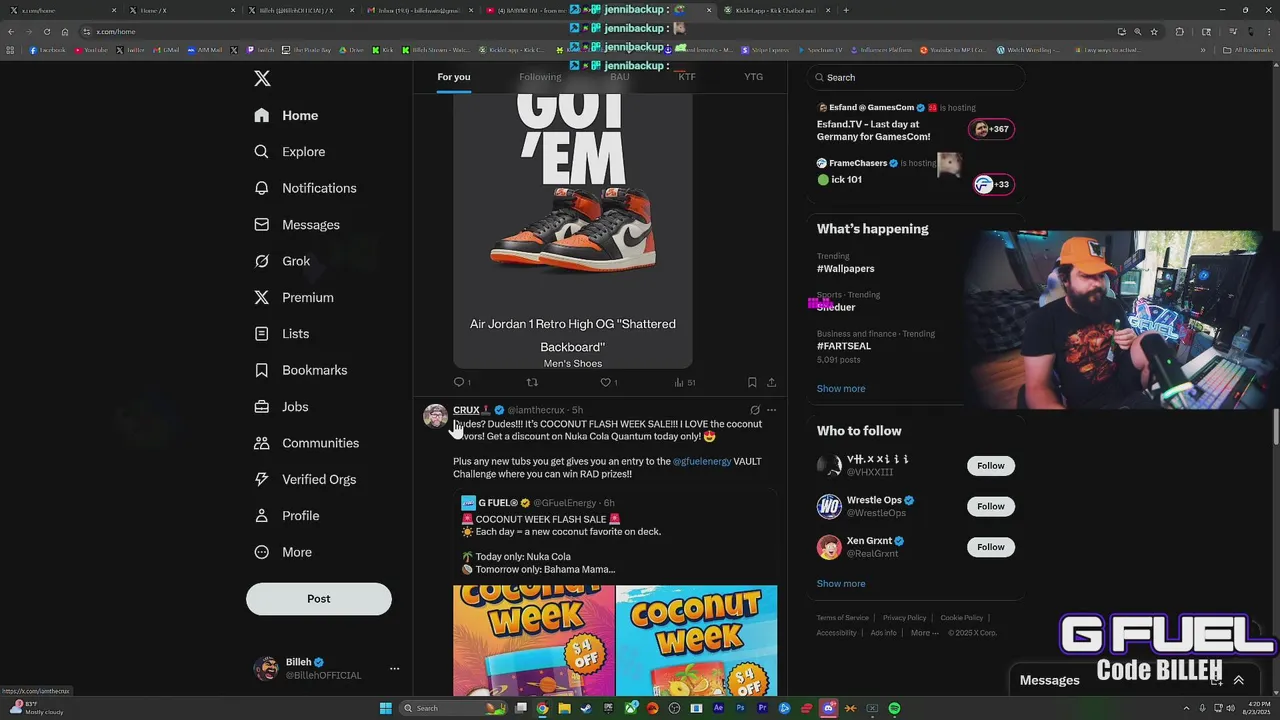Viewport: 1280px width, 720px height.
Task: Click the search field on X
Action: [x=916, y=77]
